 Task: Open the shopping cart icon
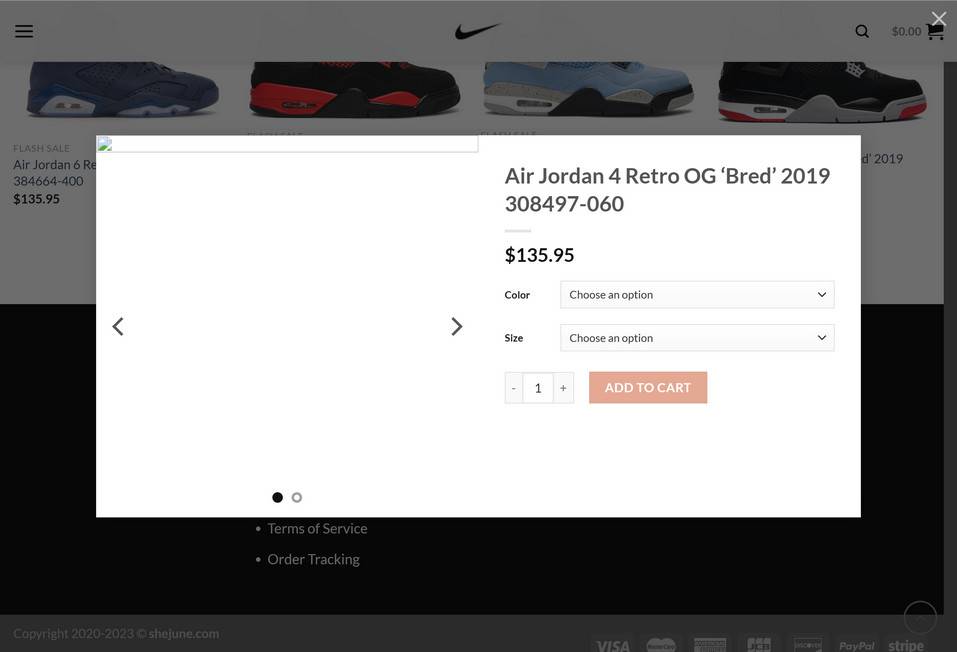point(935,31)
